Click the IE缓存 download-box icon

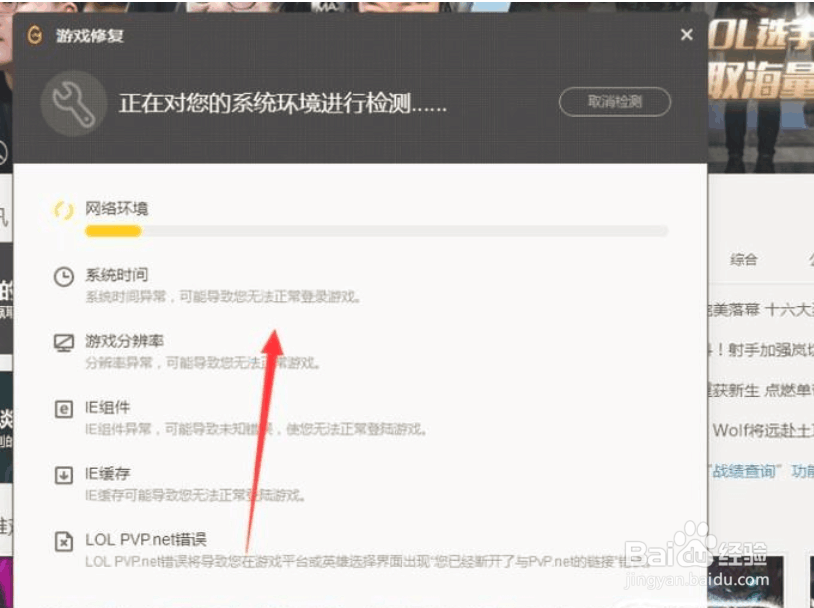(64, 475)
